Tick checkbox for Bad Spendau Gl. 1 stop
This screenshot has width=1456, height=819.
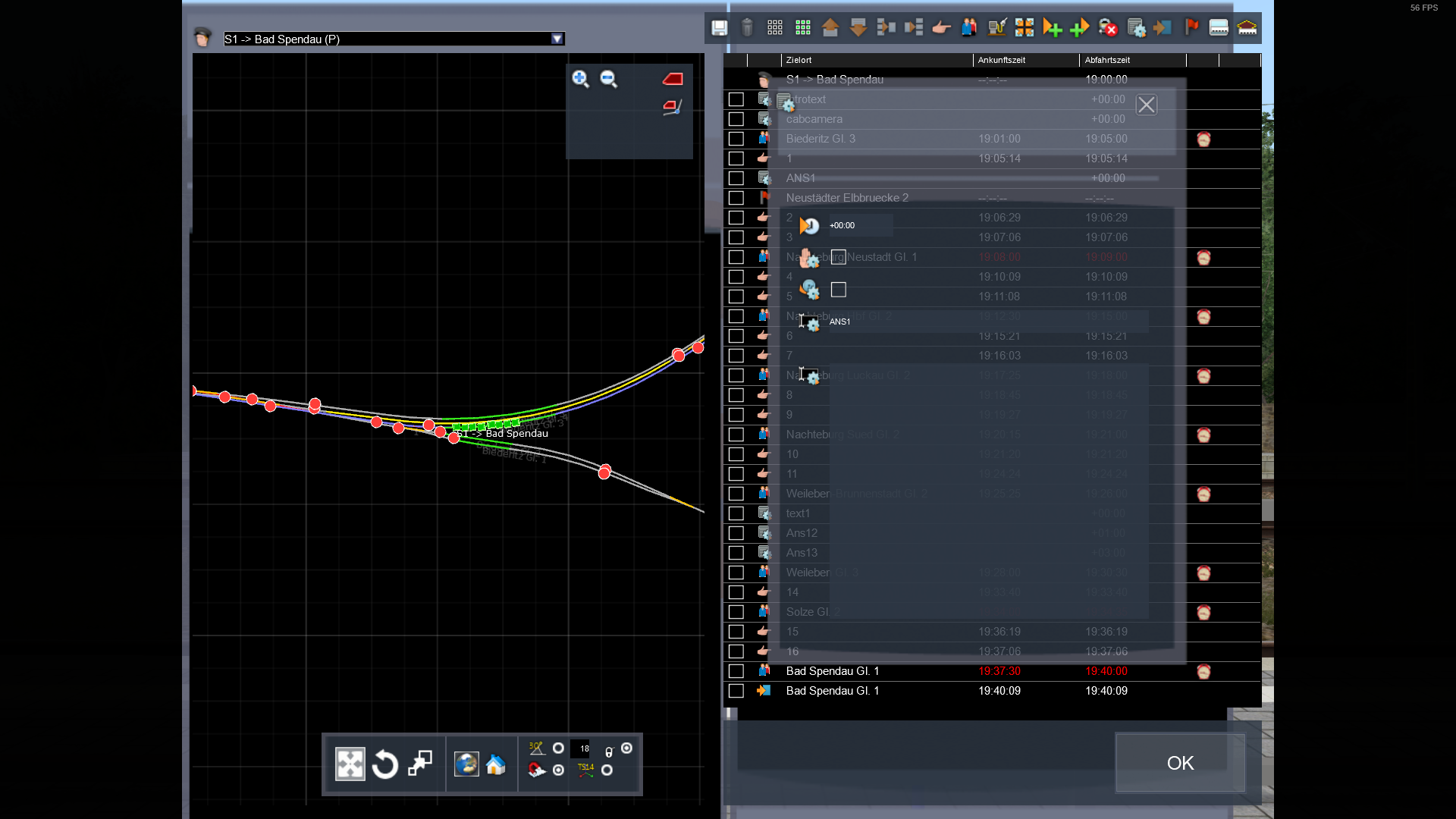pyautogui.click(x=736, y=671)
